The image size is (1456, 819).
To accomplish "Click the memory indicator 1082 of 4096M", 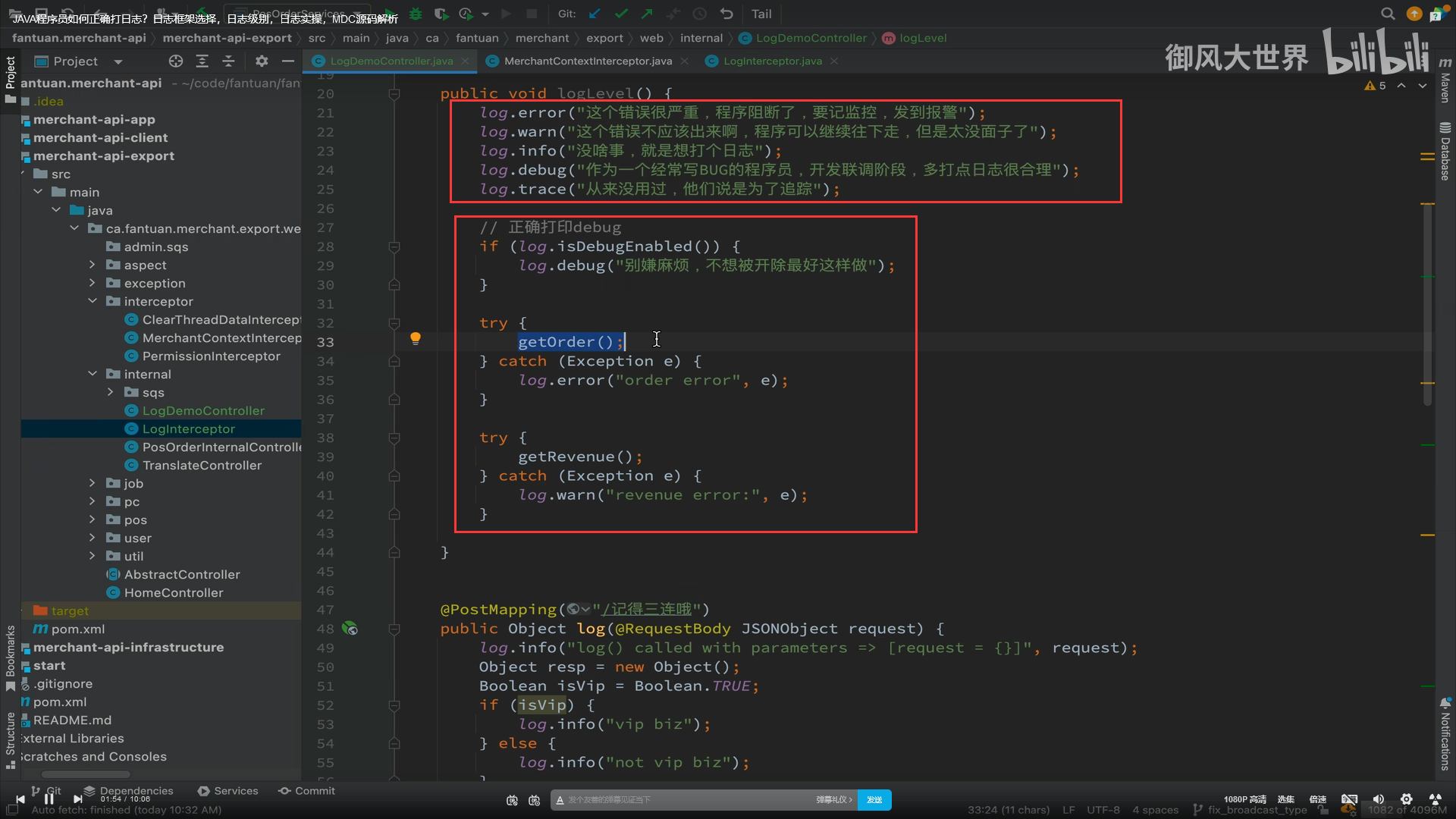I will coord(1407,810).
